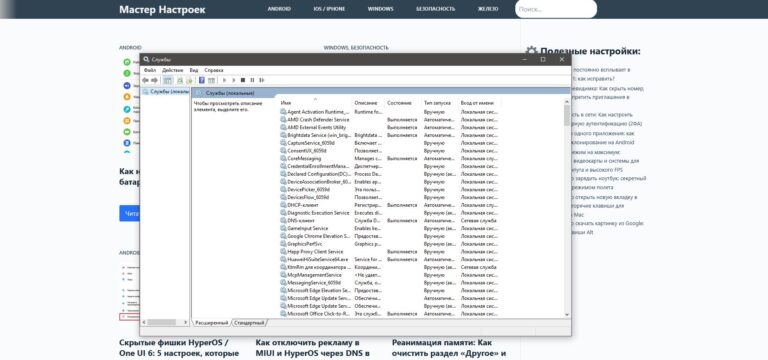This screenshot has height=360, width=768.
Task: Select the Службы node in the left tree pane
Action: tap(166, 92)
